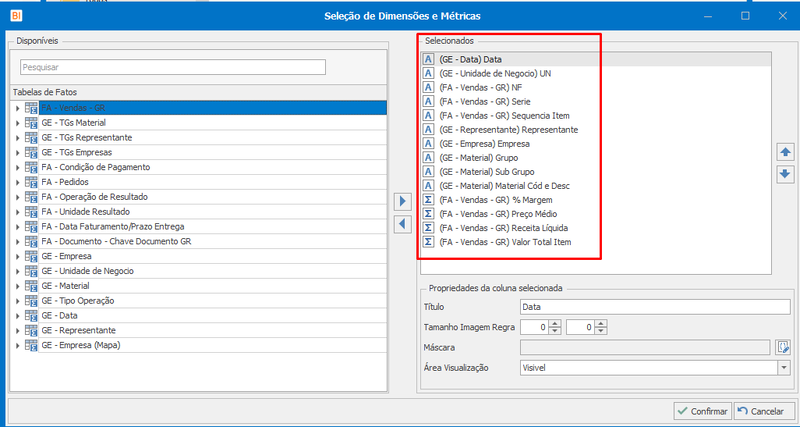Screen dimensions: 800x427
Task: Click table icon of GE - Material
Action: click(x=31, y=286)
